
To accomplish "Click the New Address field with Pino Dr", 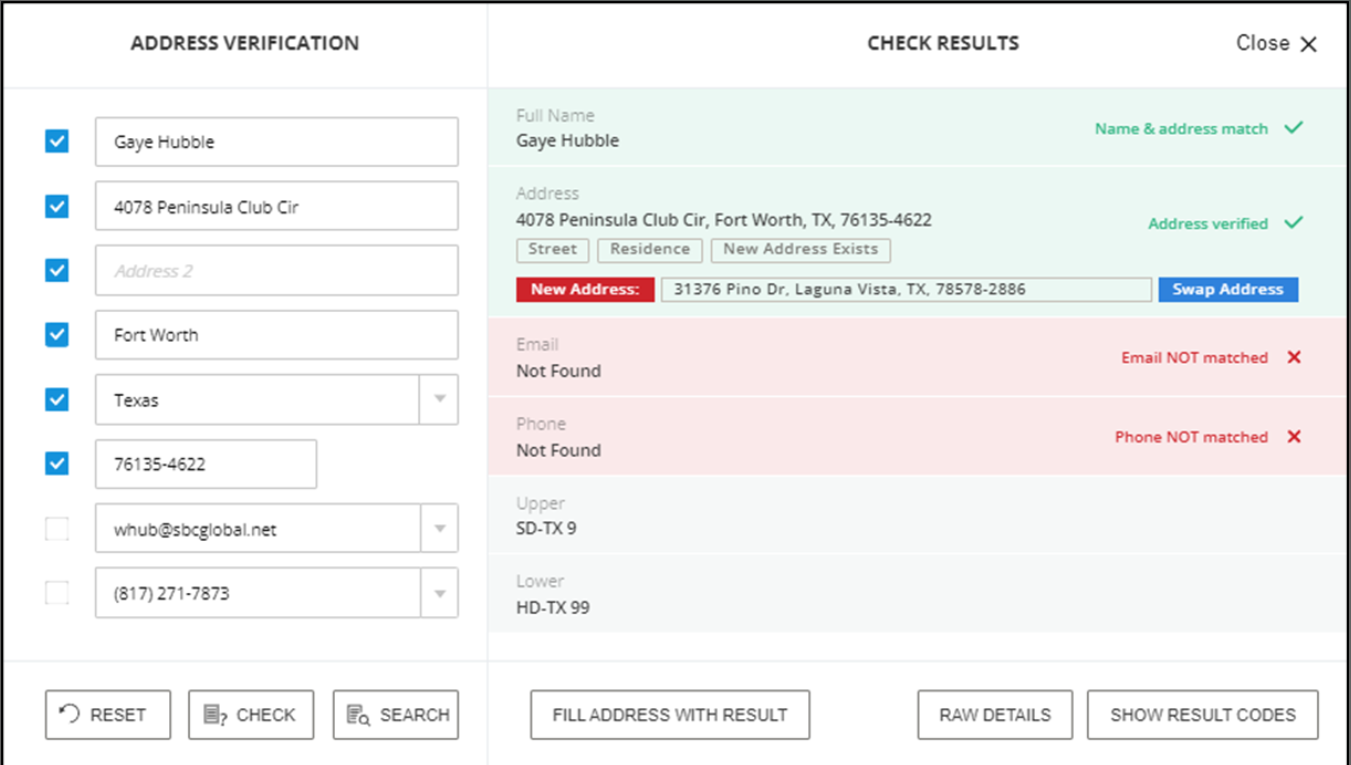I will (905, 290).
